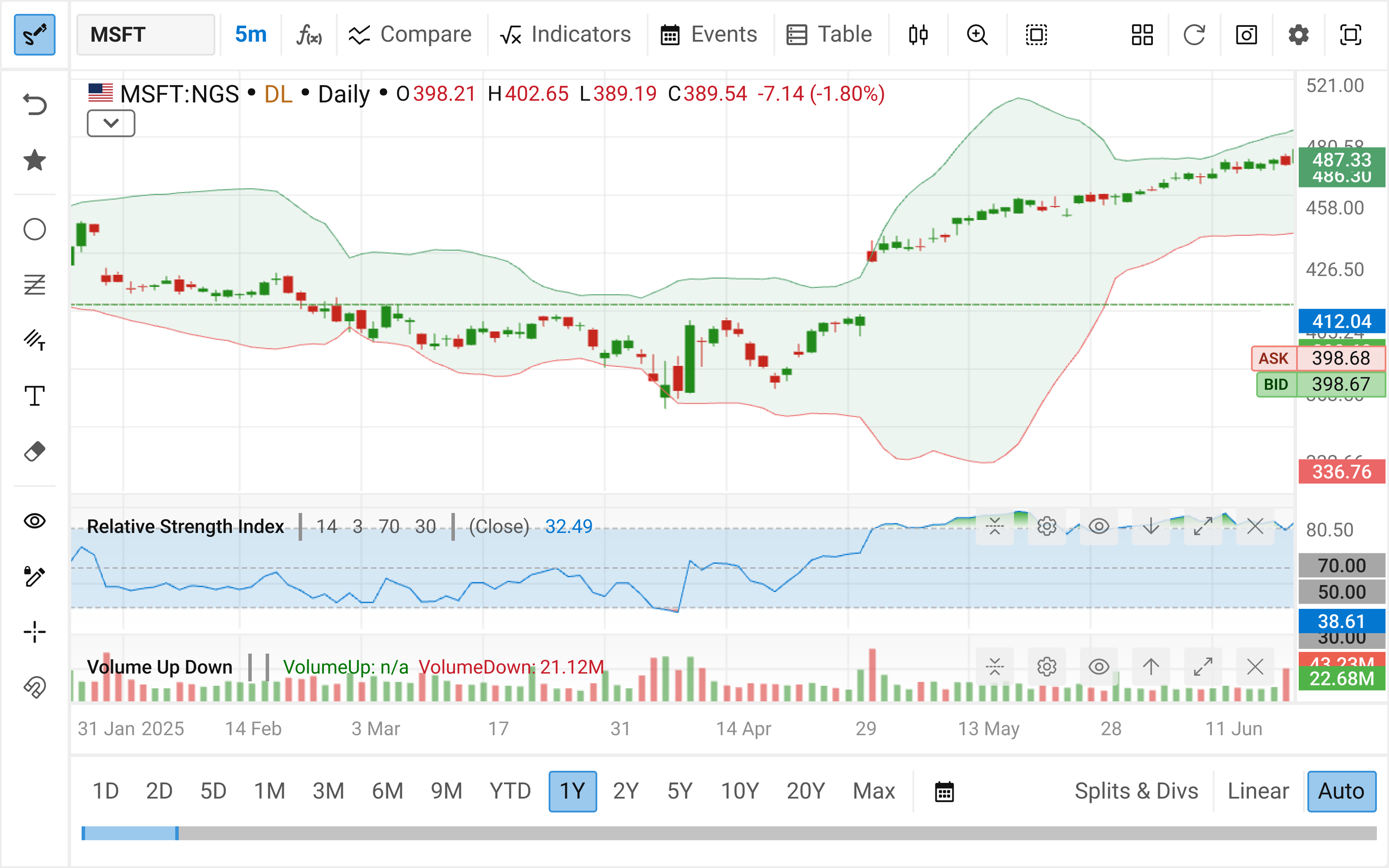This screenshot has width=1389, height=868.
Task: Enter fullscreen mode
Action: click(1350, 34)
